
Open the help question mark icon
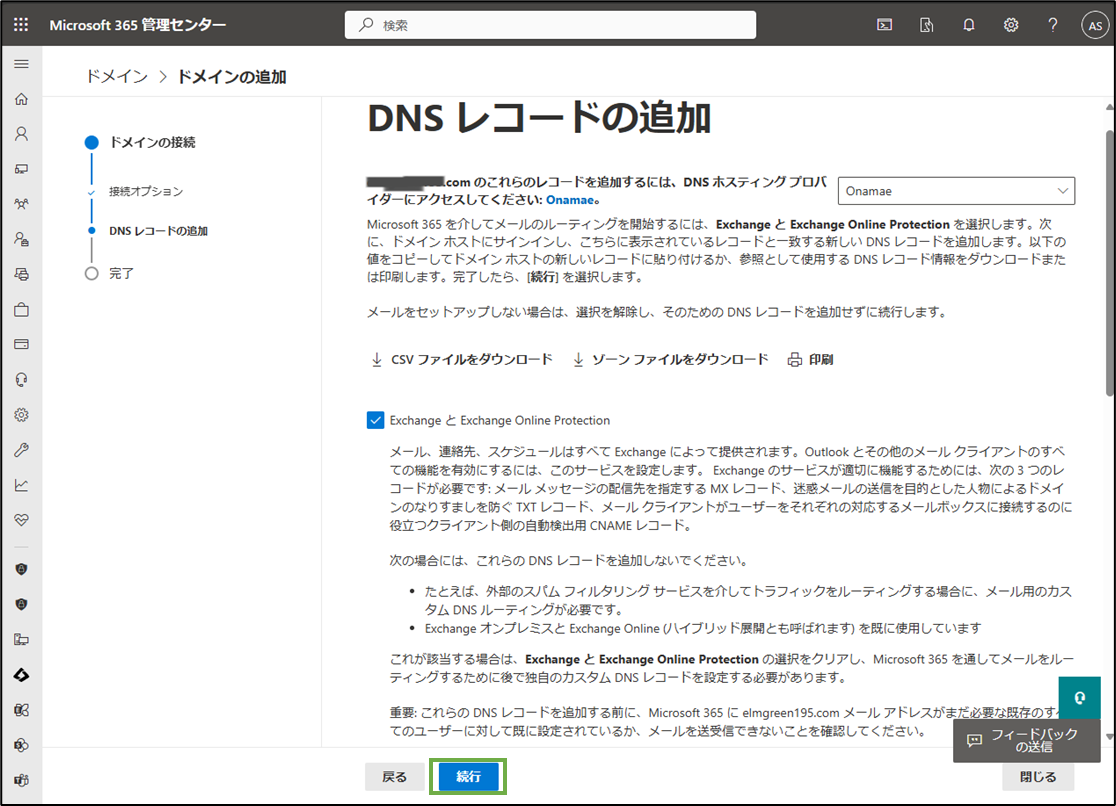1053,25
